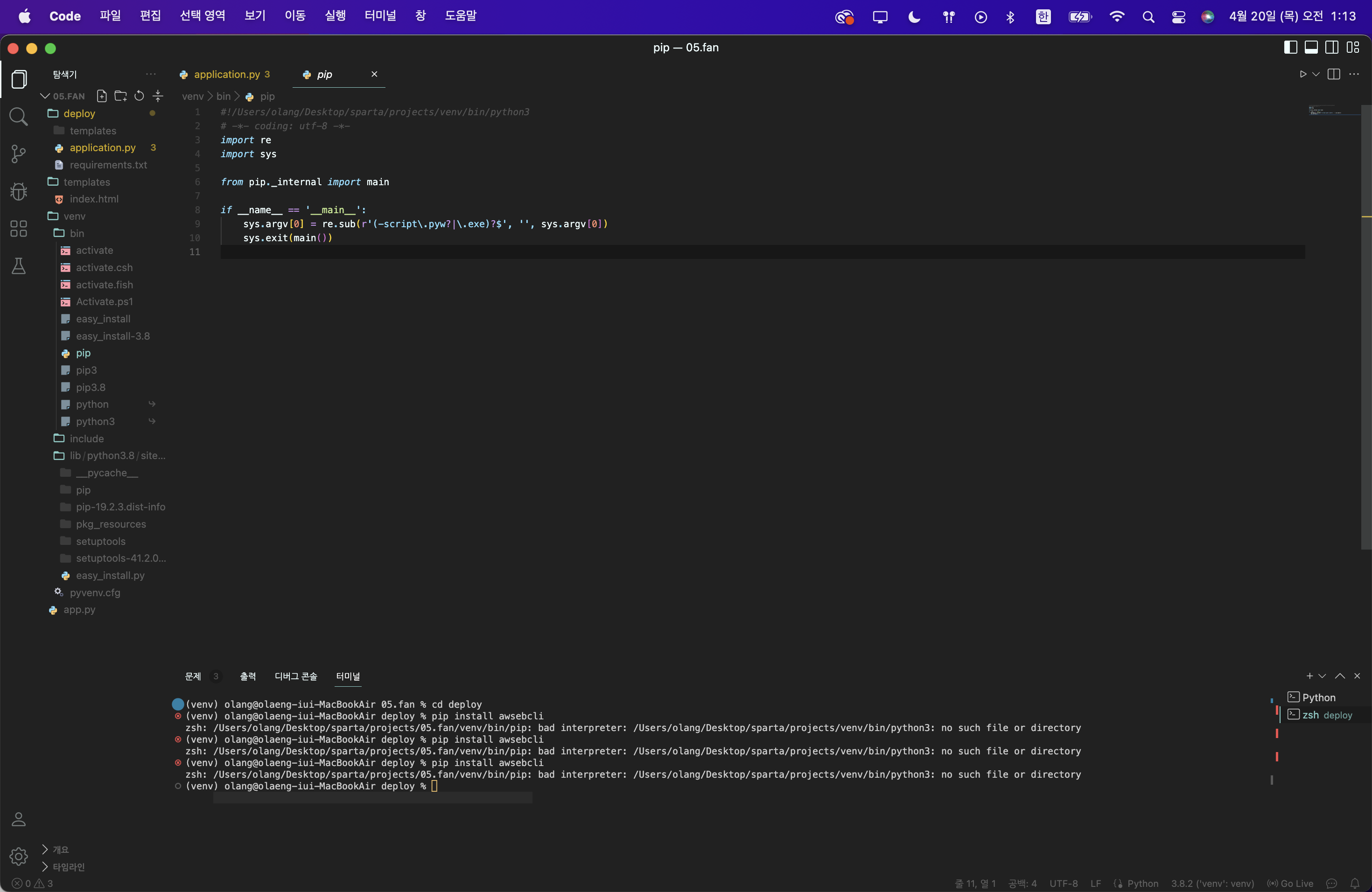Switch to the 디버그 콘솔 tab

click(296, 676)
